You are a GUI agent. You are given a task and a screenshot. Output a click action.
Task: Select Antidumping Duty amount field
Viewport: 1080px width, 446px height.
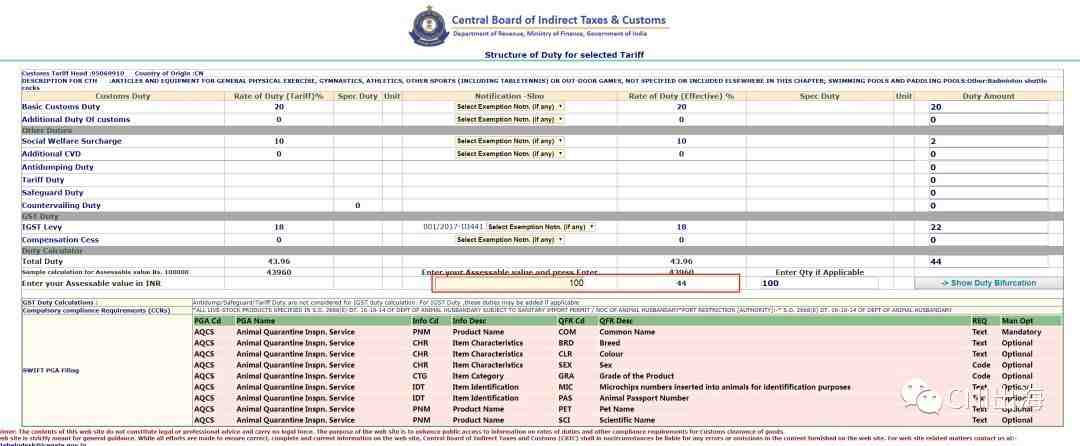click(988, 167)
